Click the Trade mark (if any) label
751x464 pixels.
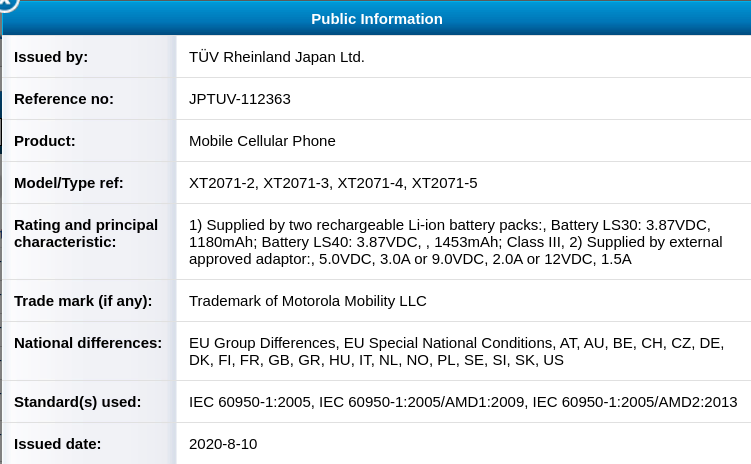(x=83, y=301)
